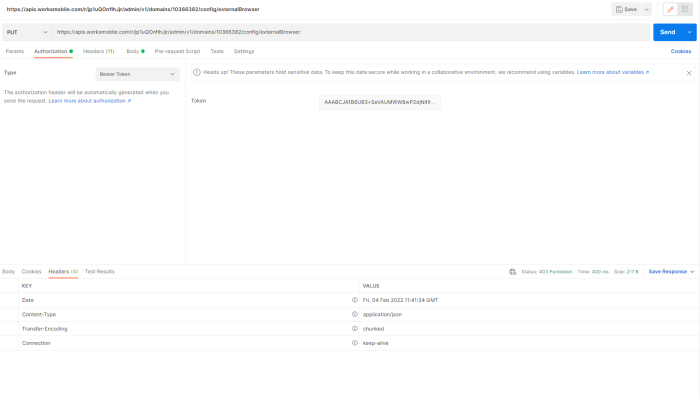This screenshot has width=700, height=397.
Task: Select the response Headers (4) tab
Action: click(x=63, y=272)
